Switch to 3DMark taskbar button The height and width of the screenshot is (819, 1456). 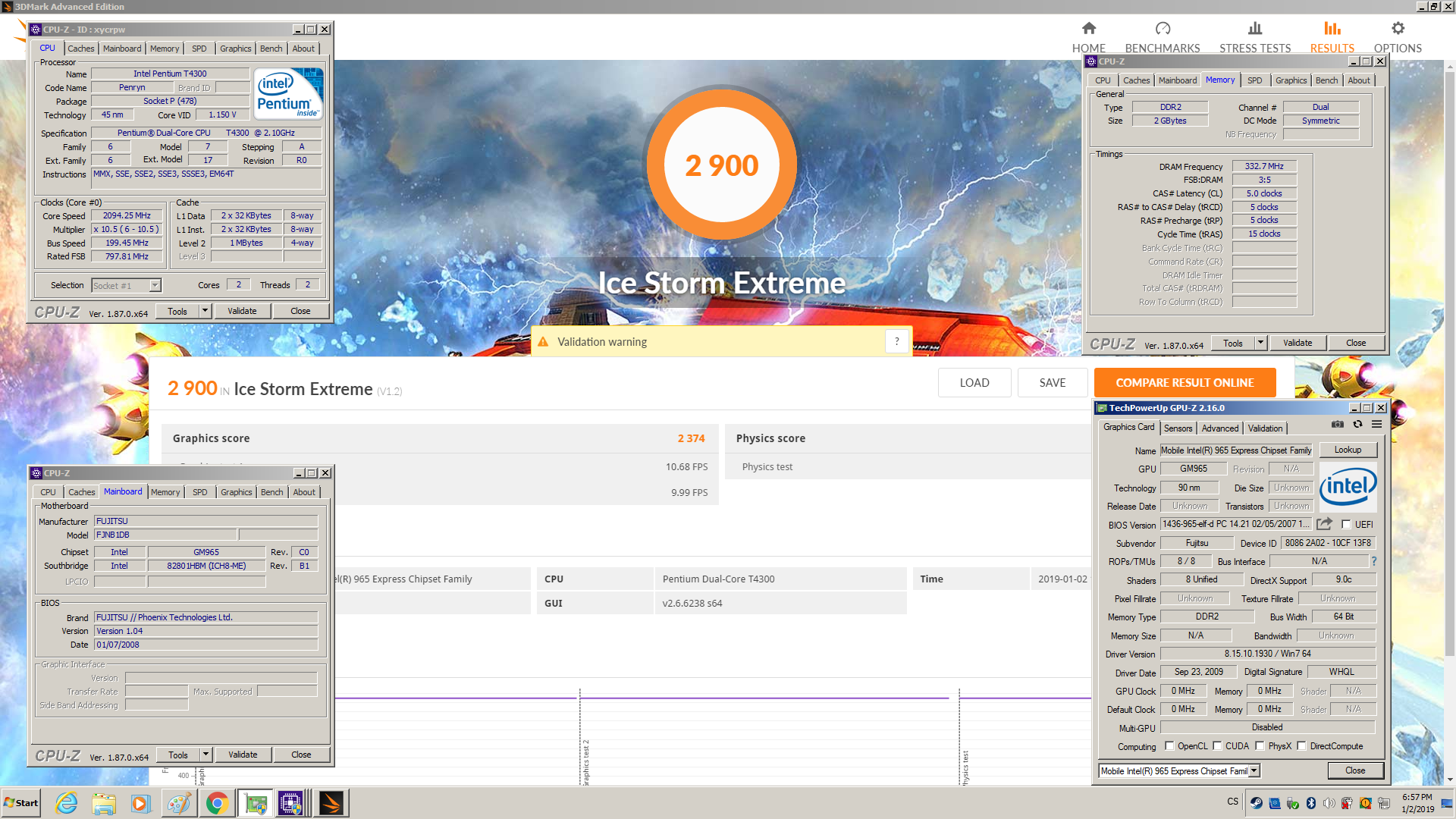pos(331,803)
